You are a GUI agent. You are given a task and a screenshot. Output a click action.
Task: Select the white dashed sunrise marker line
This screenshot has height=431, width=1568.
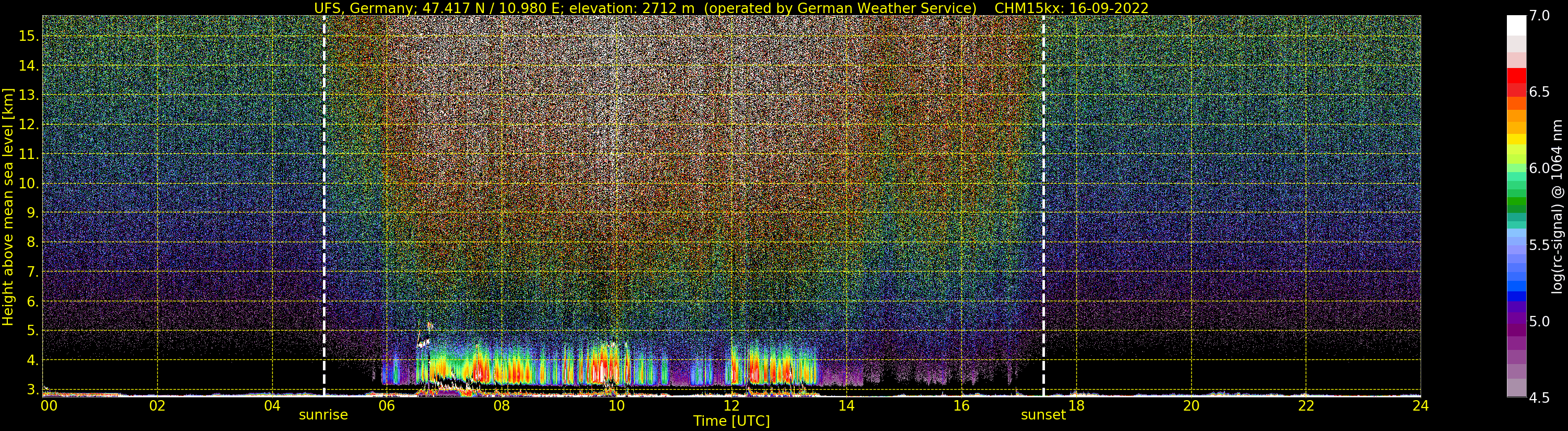(x=324, y=206)
